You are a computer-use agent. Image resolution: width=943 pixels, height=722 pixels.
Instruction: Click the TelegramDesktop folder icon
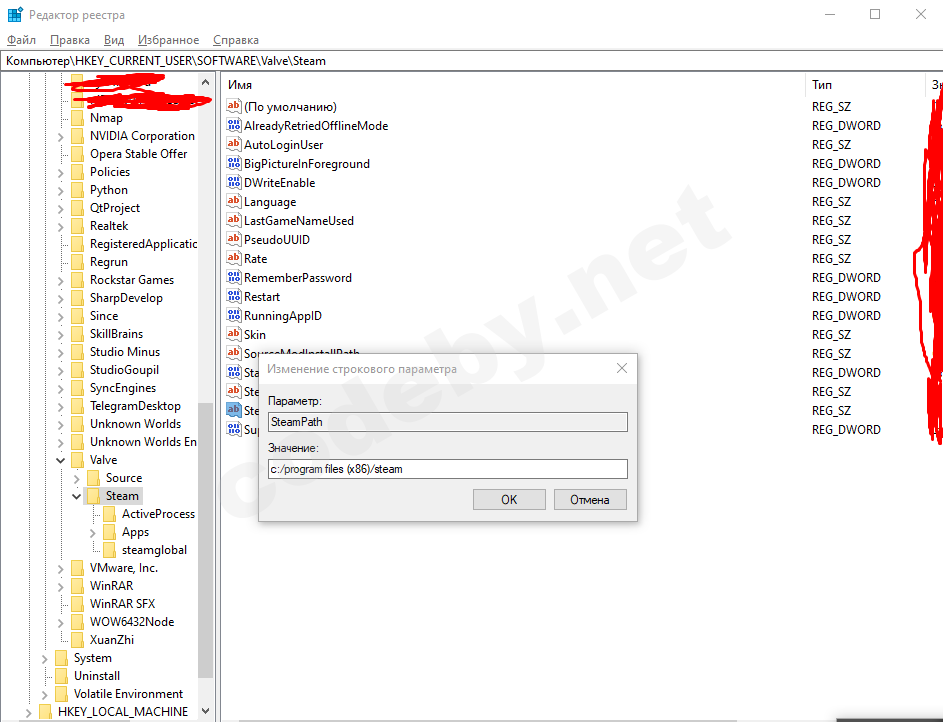coord(77,406)
